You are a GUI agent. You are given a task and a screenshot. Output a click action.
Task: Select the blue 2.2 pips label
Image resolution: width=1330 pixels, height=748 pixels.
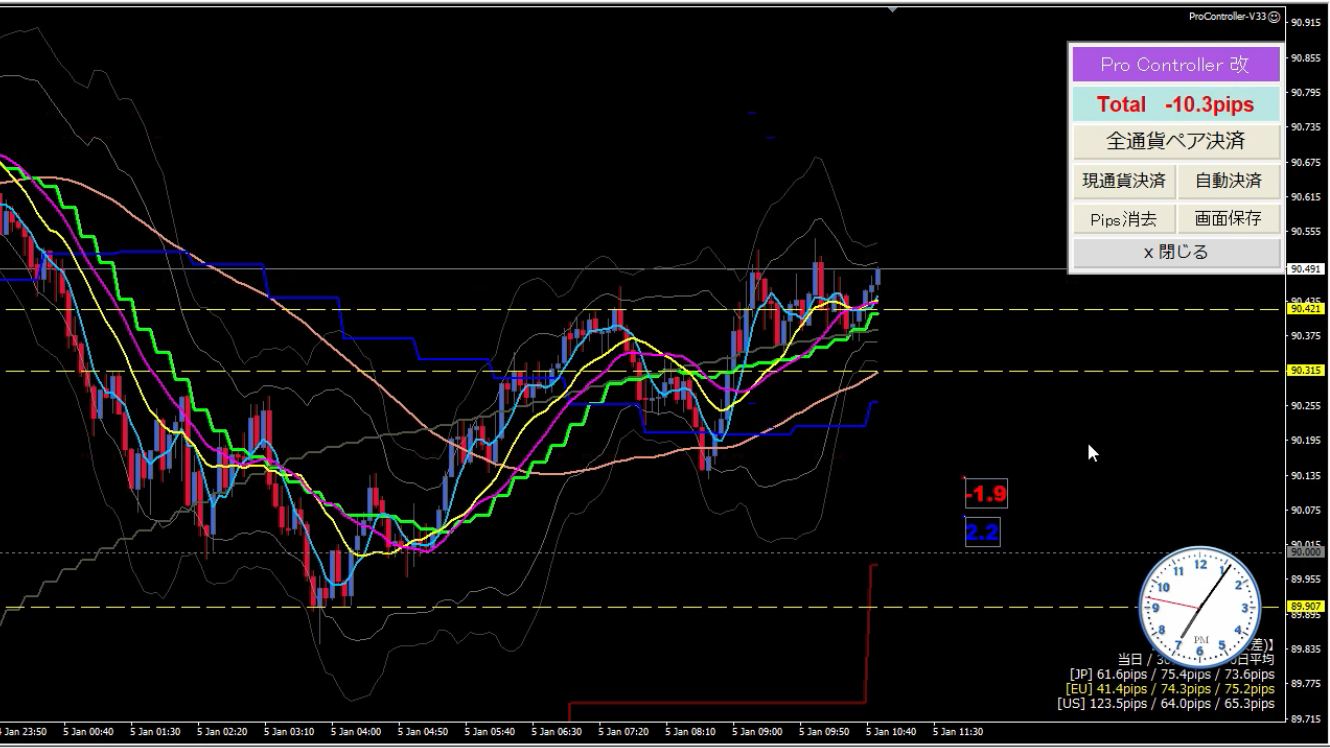tap(982, 533)
